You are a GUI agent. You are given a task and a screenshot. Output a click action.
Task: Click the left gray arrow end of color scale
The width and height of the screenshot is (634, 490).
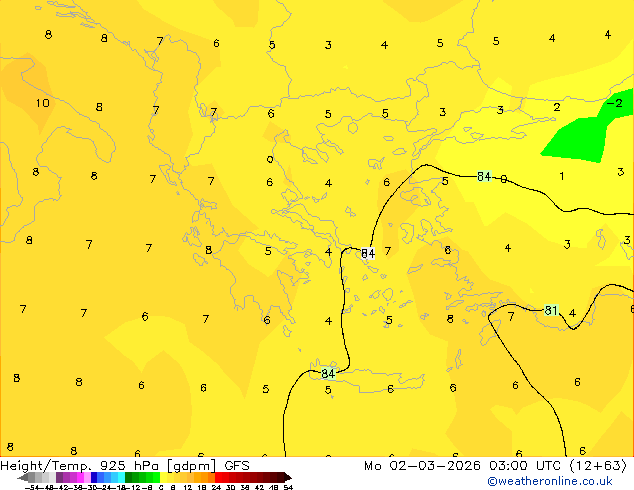coord(23,478)
